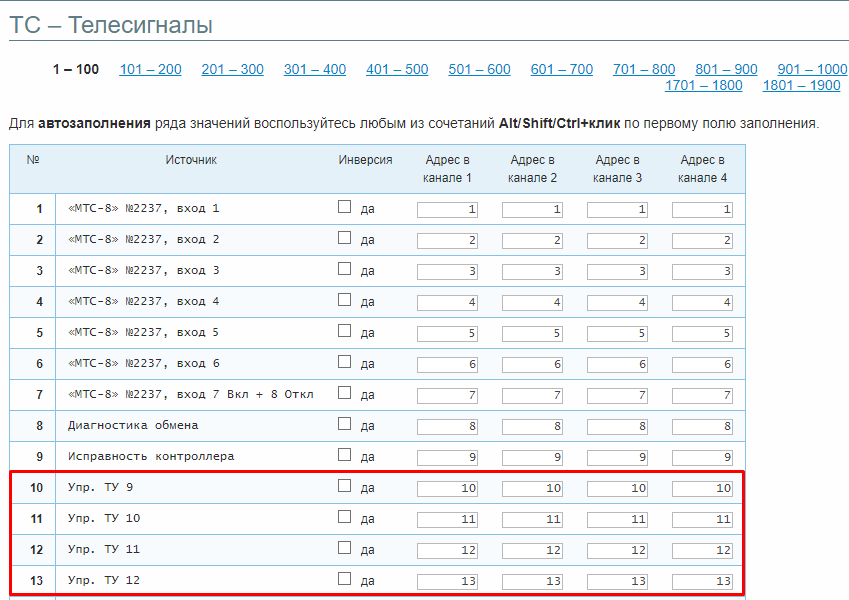The width and height of the screenshot is (849, 600).
Task: Navigate to the 901 – 1000 page
Action: tap(812, 69)
